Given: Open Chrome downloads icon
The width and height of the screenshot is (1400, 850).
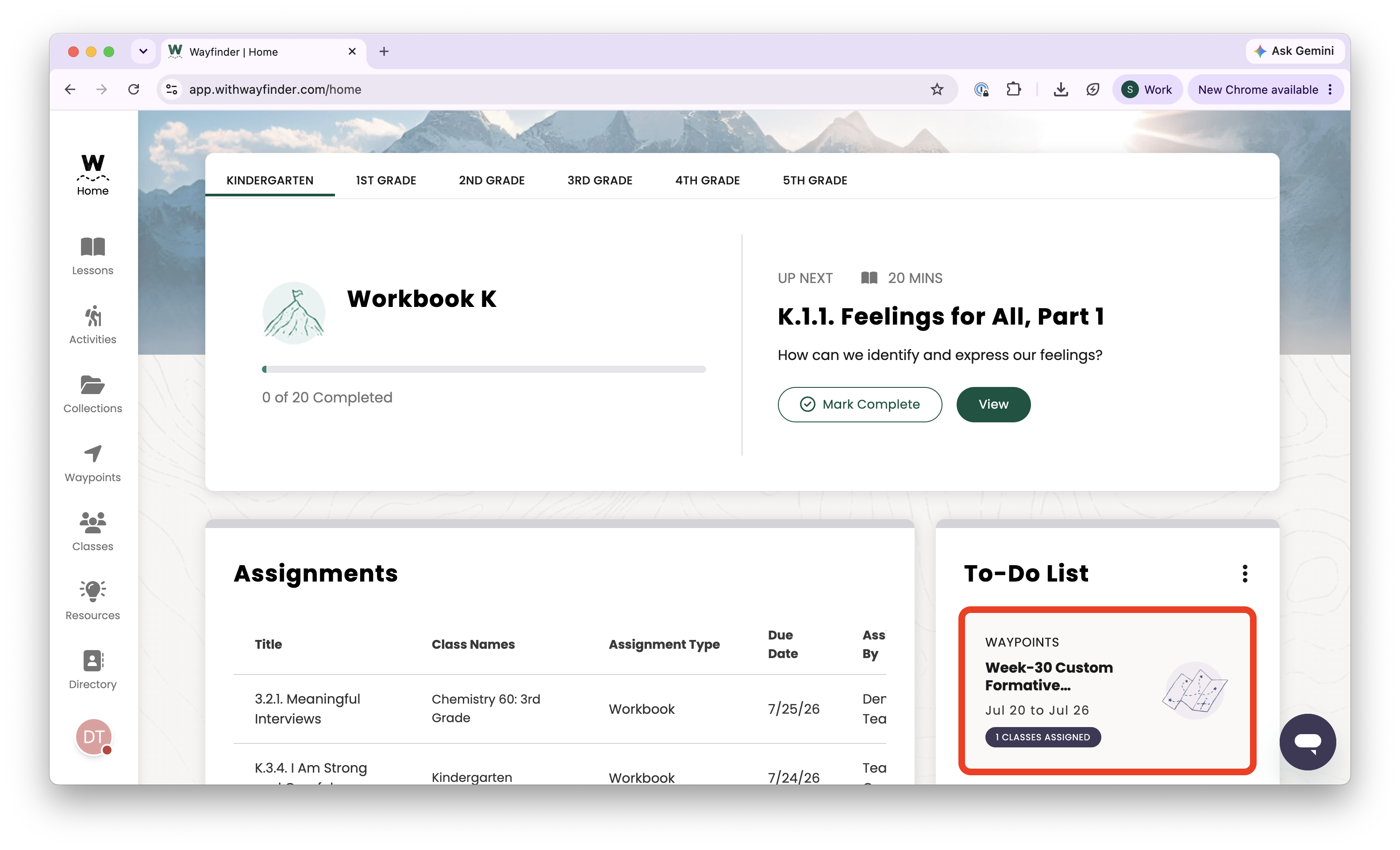Looking at the screenshot, I should click(1061, 89).
